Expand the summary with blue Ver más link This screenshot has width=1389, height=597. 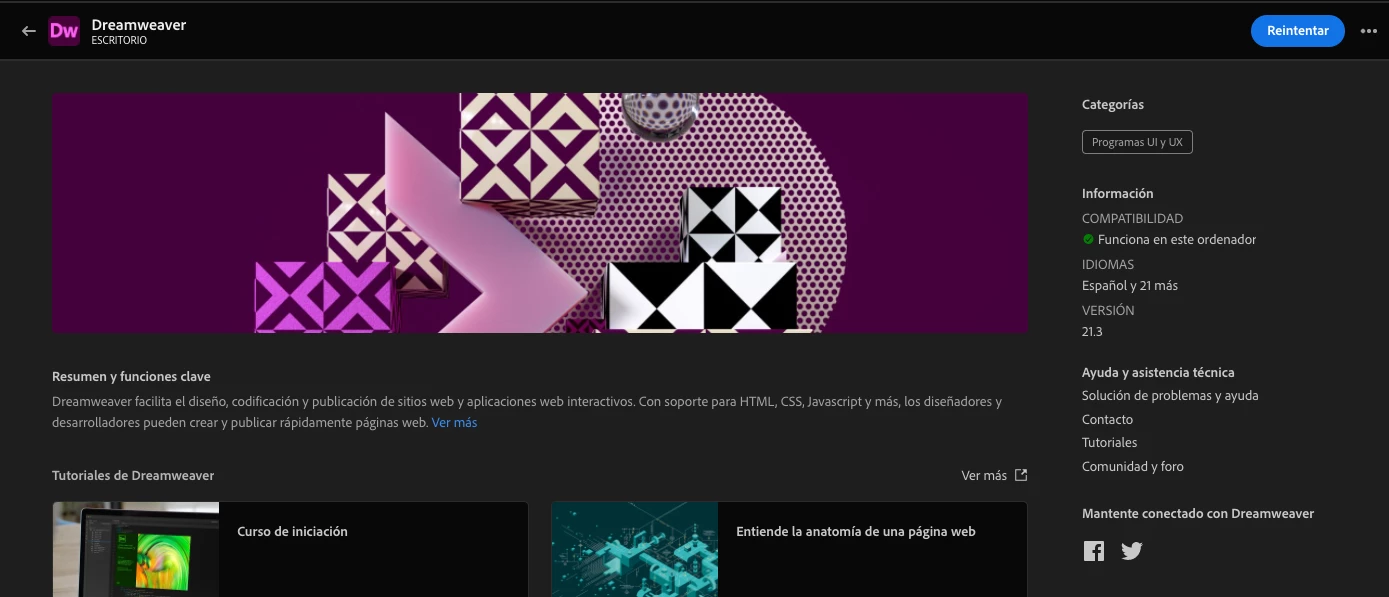pos(454,423)
